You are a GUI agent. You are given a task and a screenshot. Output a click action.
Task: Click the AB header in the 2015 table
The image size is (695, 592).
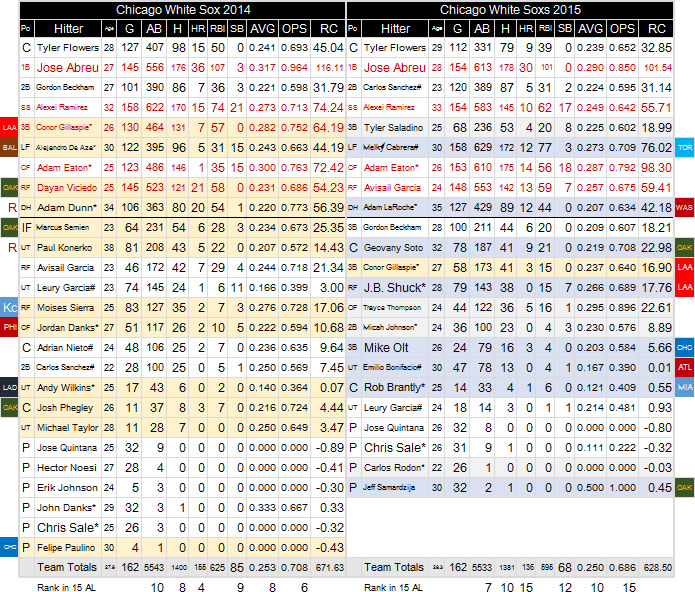[482, 29]
